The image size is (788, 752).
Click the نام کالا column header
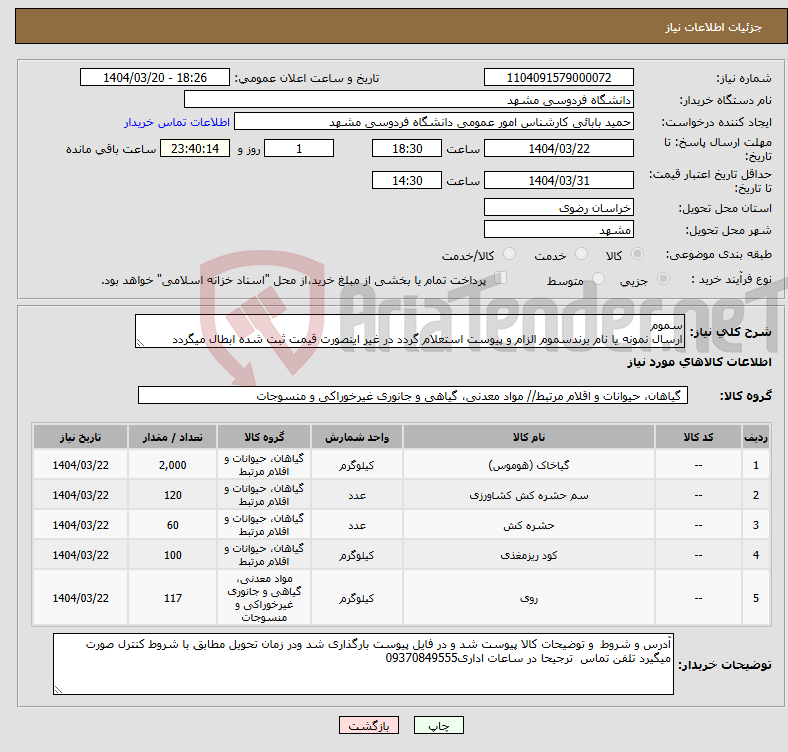click(529, 437)
